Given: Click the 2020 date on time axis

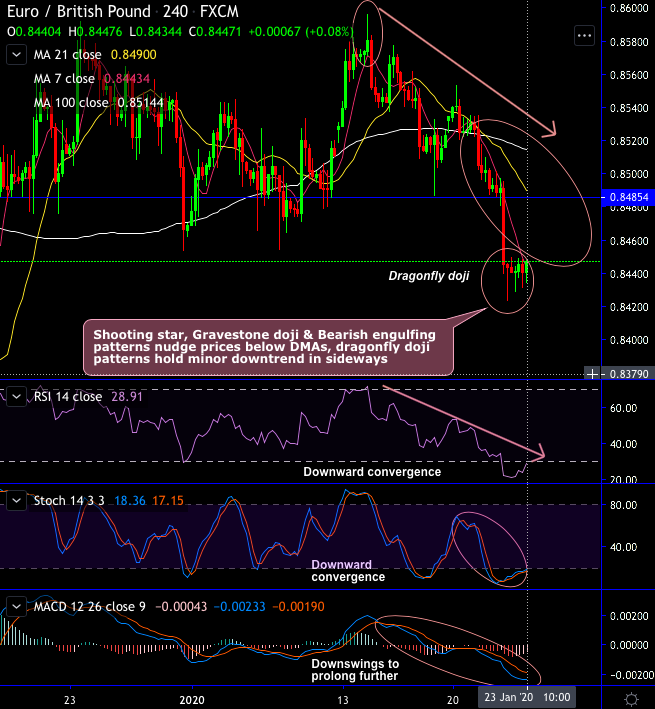Looking at the screenshot, I should pyautogui.click(x=192, y=700).
